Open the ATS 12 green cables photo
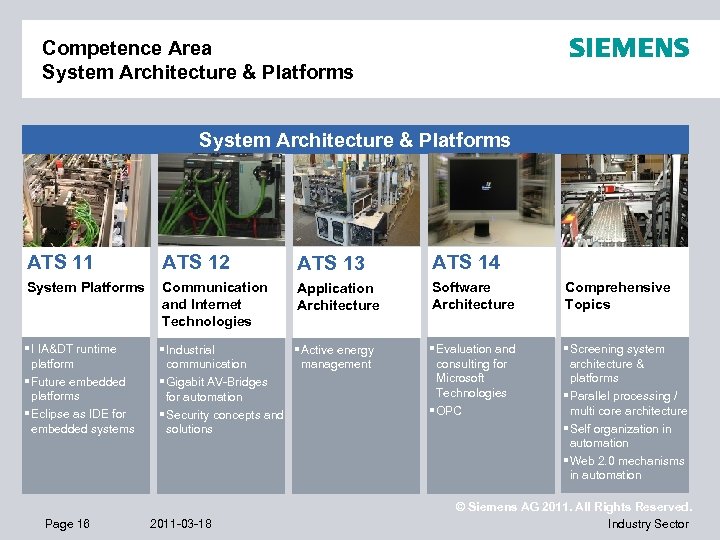Image resolution: width=720 pixels, height=540 pixels. (221, 200)
